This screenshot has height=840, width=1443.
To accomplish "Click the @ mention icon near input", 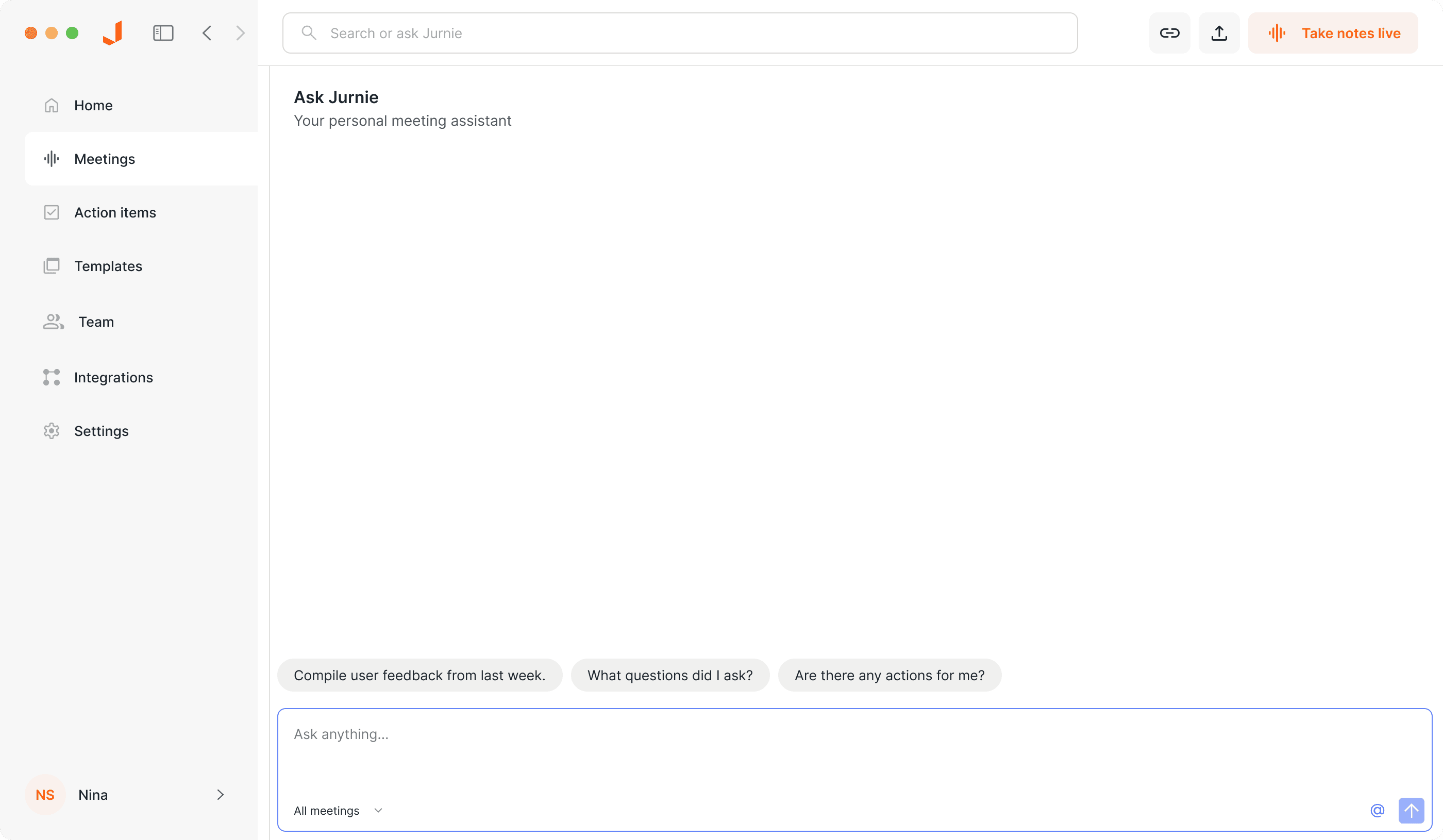I will (x=1377, y=810).
